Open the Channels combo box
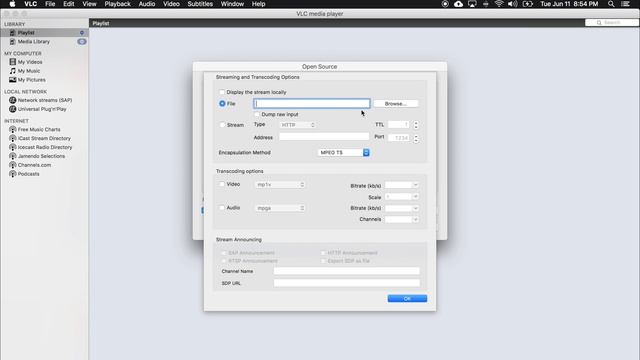The height and width of the screenshot is (360, 640). tap(402, 220)
